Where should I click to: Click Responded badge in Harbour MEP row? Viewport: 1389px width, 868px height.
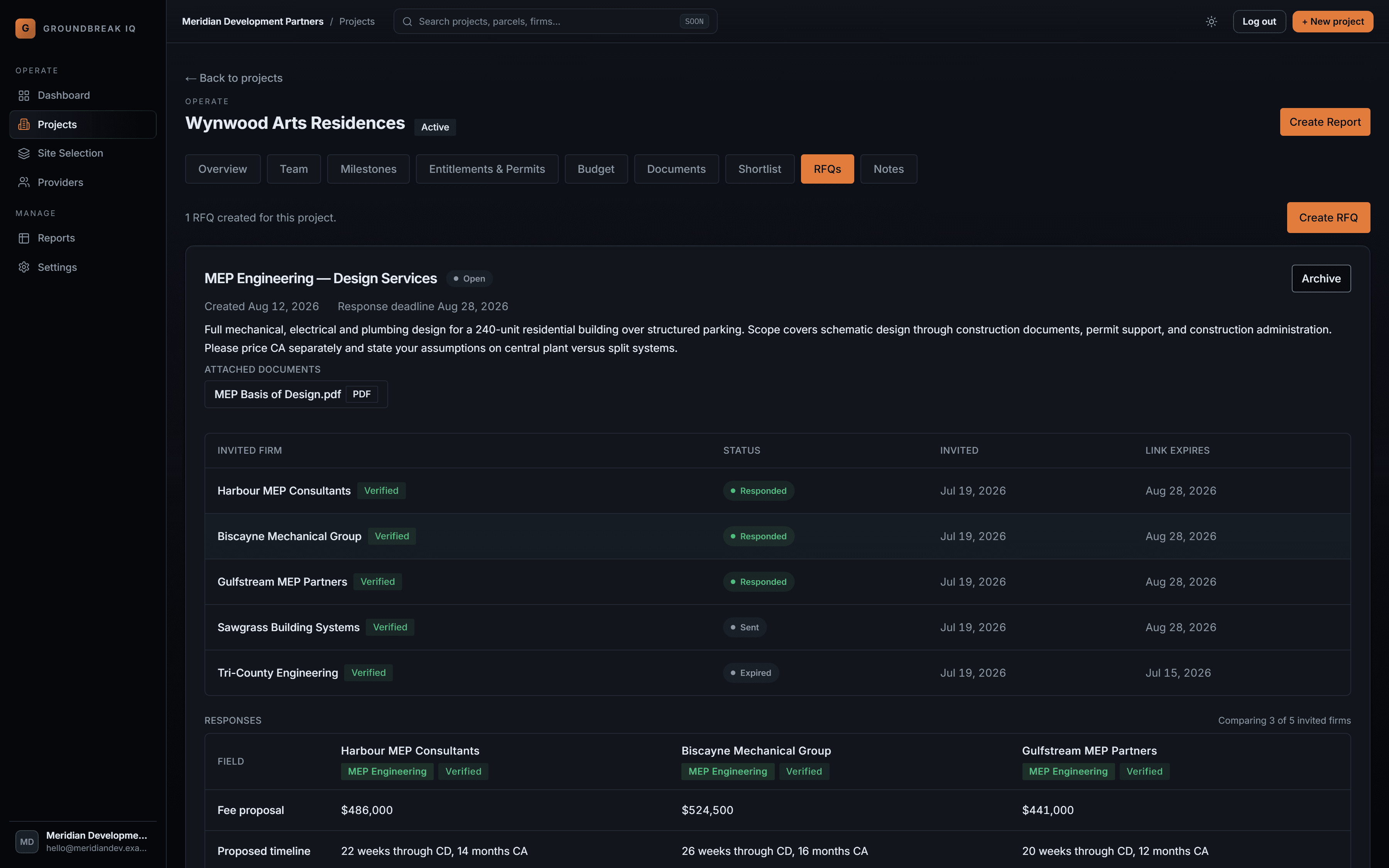pos(758,491)
